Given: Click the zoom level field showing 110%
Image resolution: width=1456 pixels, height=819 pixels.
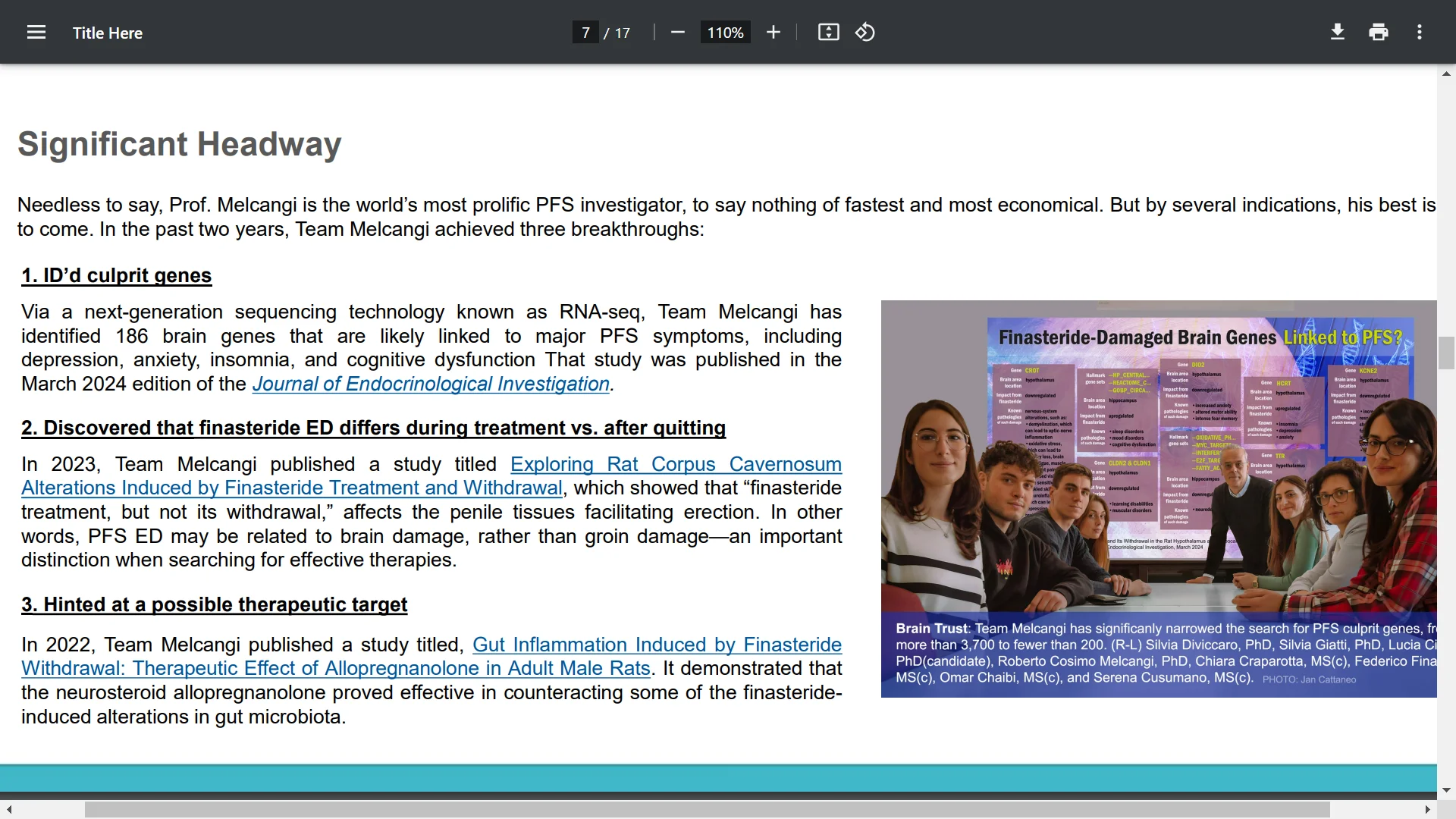Looking at the screenshot, I should [726, 33].
